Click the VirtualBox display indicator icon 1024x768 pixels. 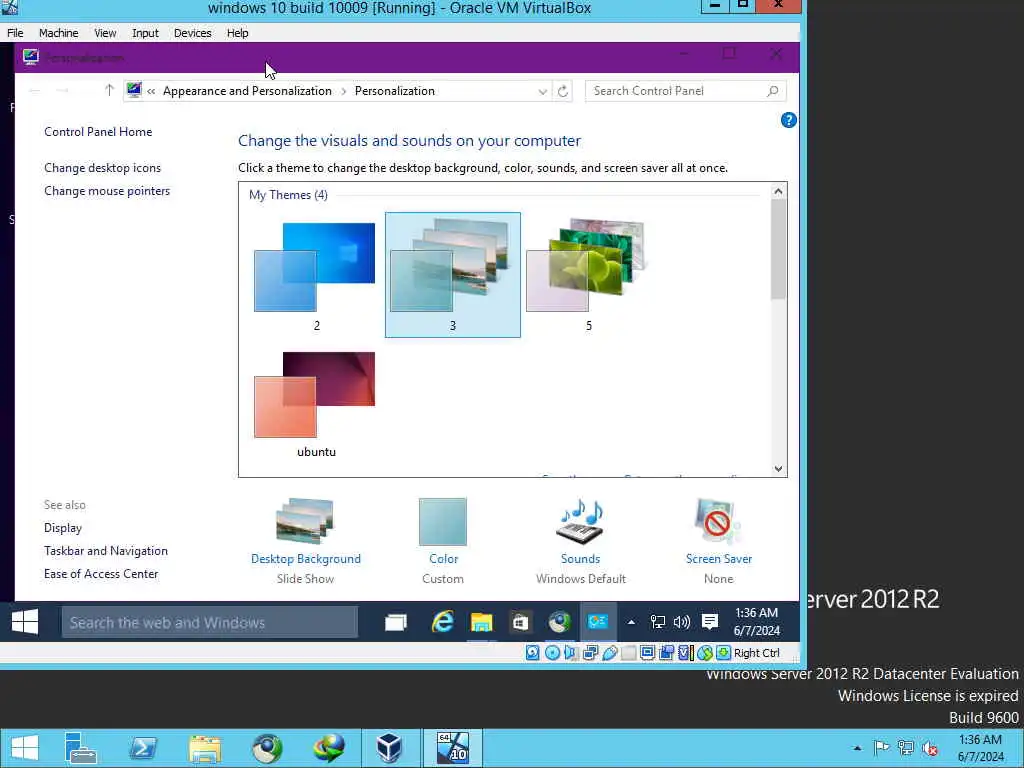tap(647, 652)
